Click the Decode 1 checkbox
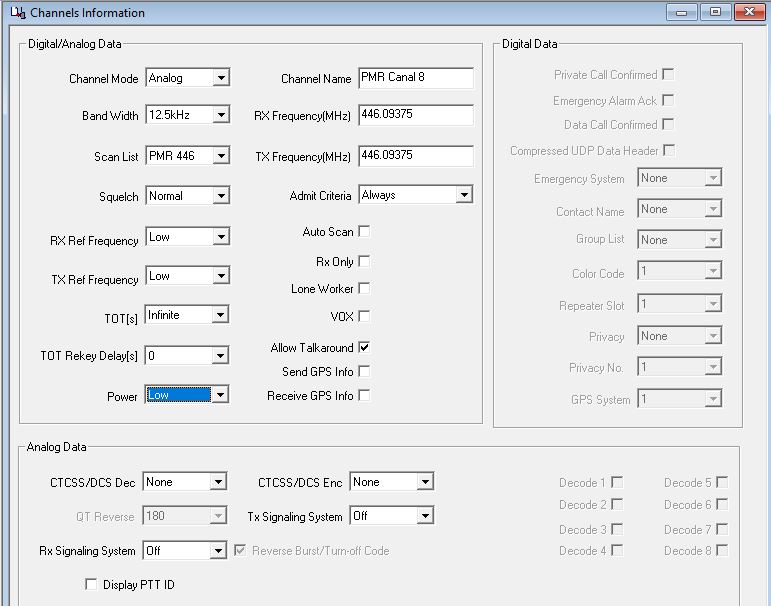Viewport: 771px width, 606px height. pyautogui.click(x=617, y=482)
